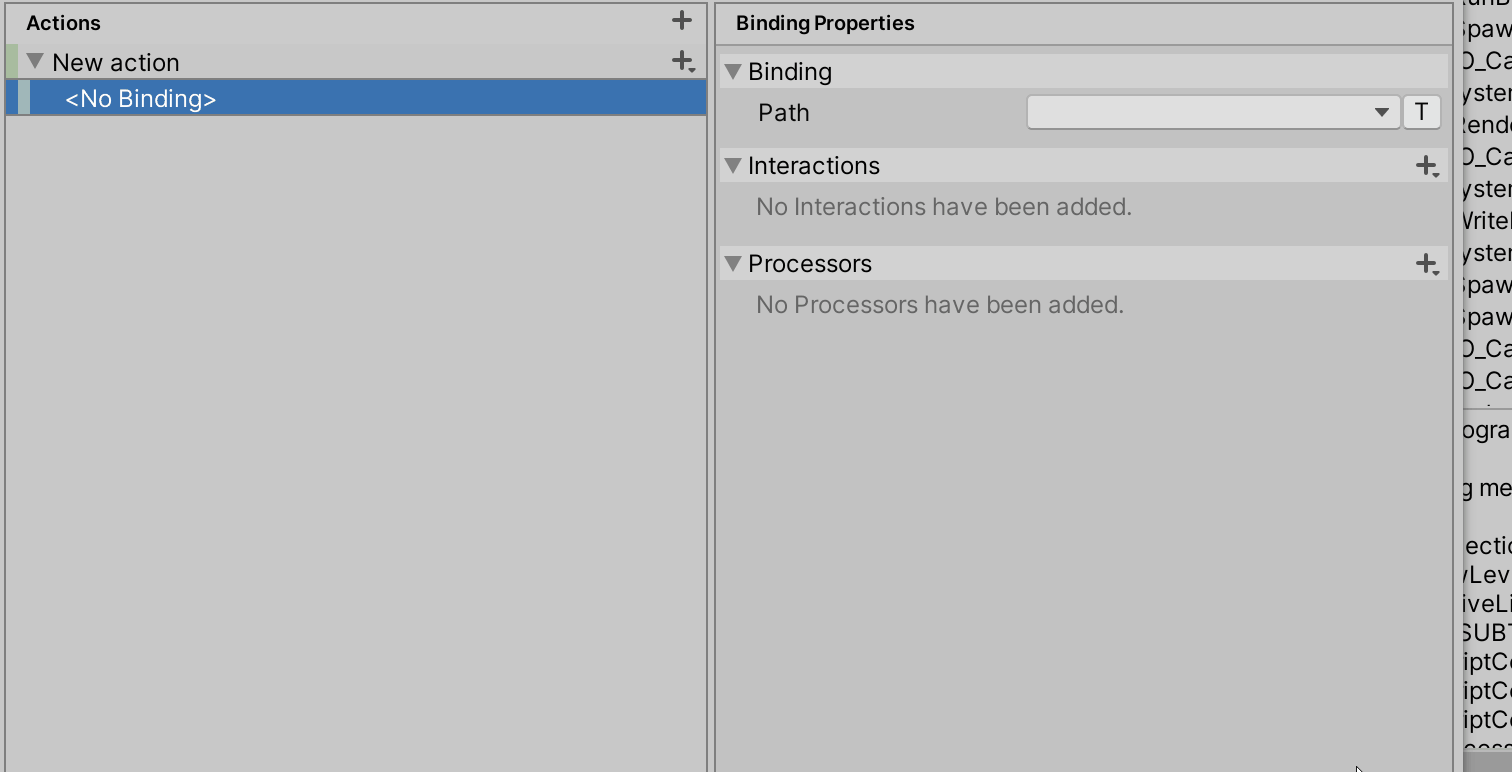
Task: Click green color marker beside New action
Action: click(12, 62)
